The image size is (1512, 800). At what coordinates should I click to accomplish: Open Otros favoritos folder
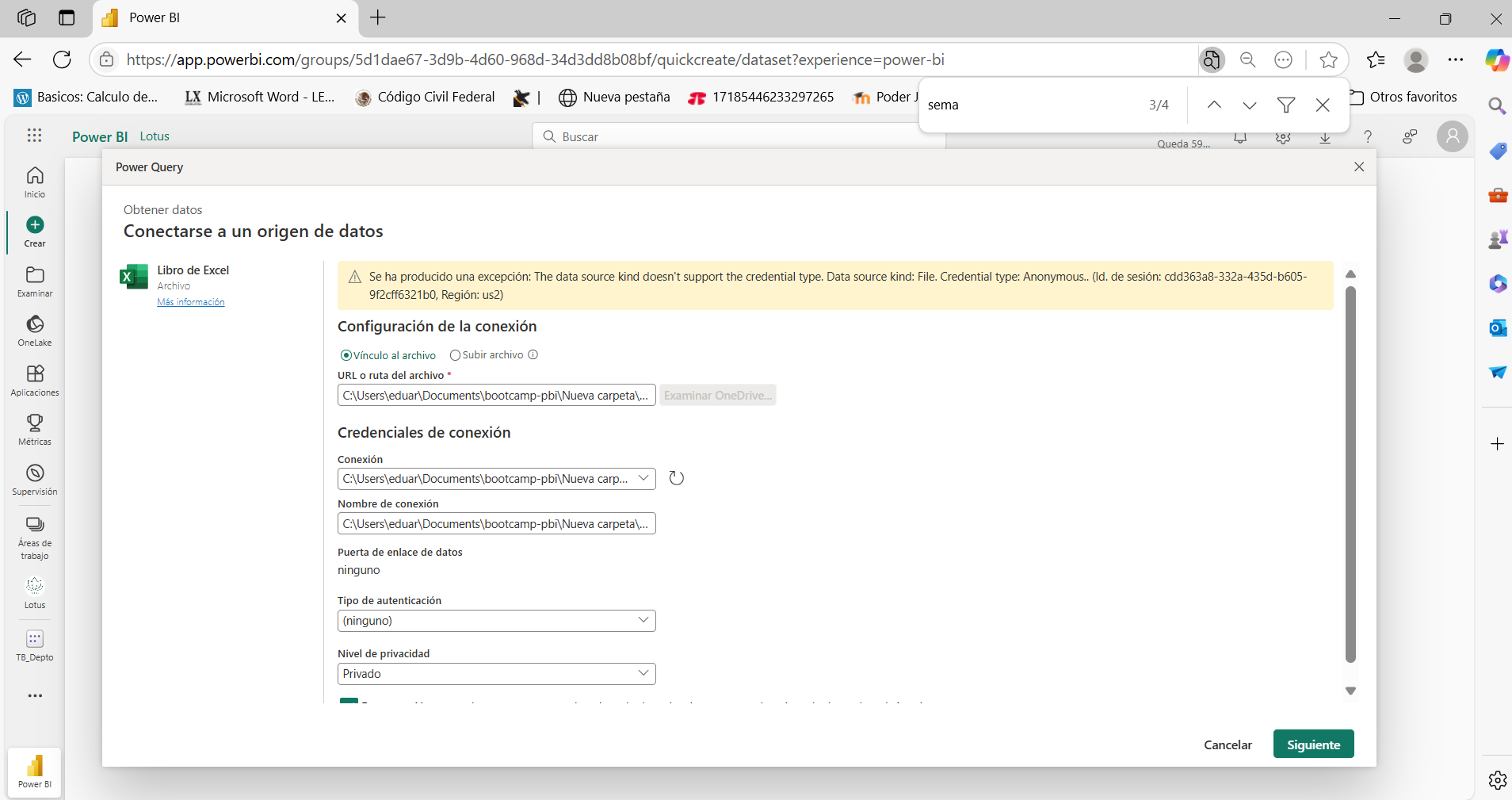(x=1403, y=97)
